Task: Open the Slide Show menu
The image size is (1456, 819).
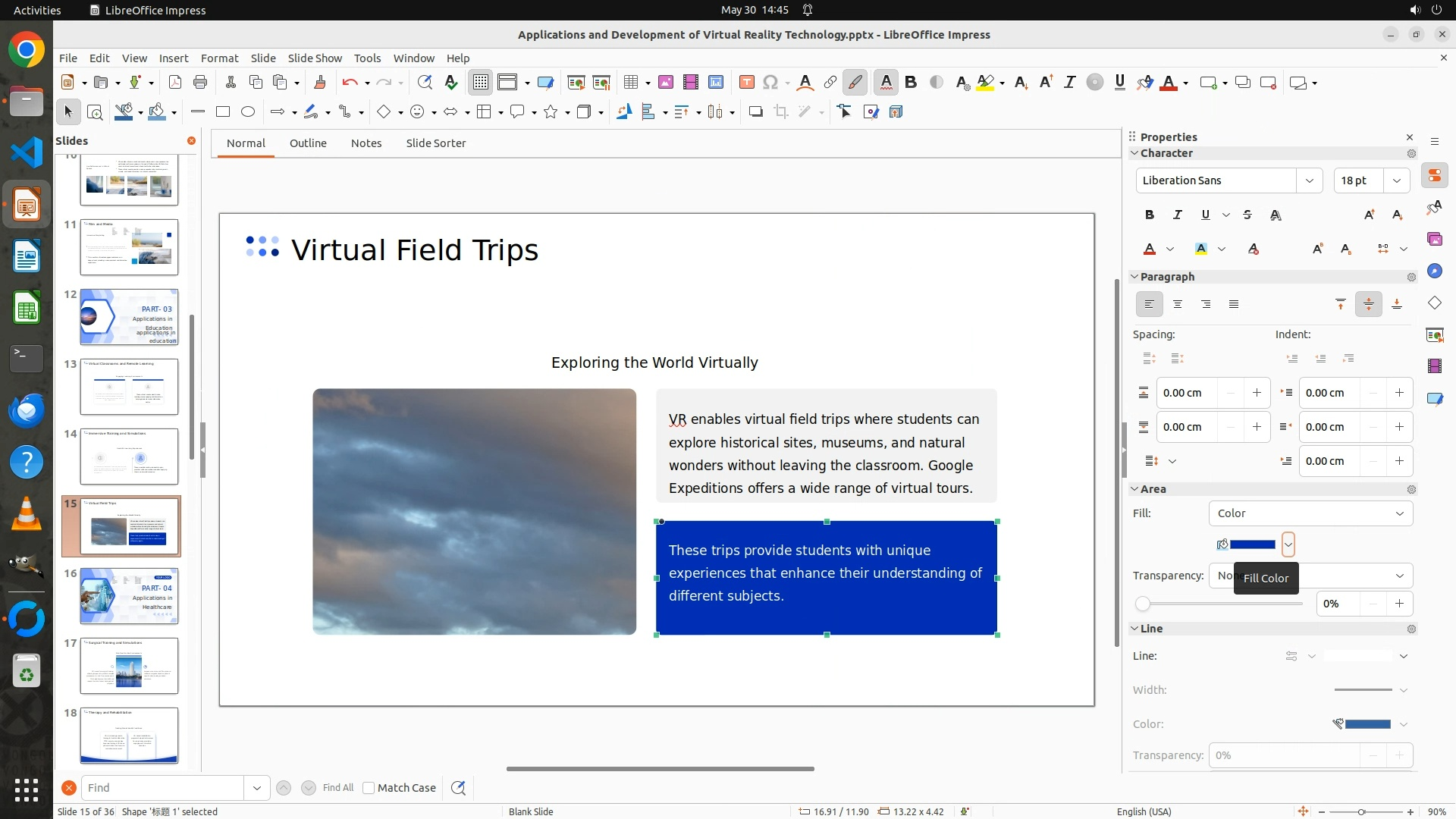Action: coord(315,58)
